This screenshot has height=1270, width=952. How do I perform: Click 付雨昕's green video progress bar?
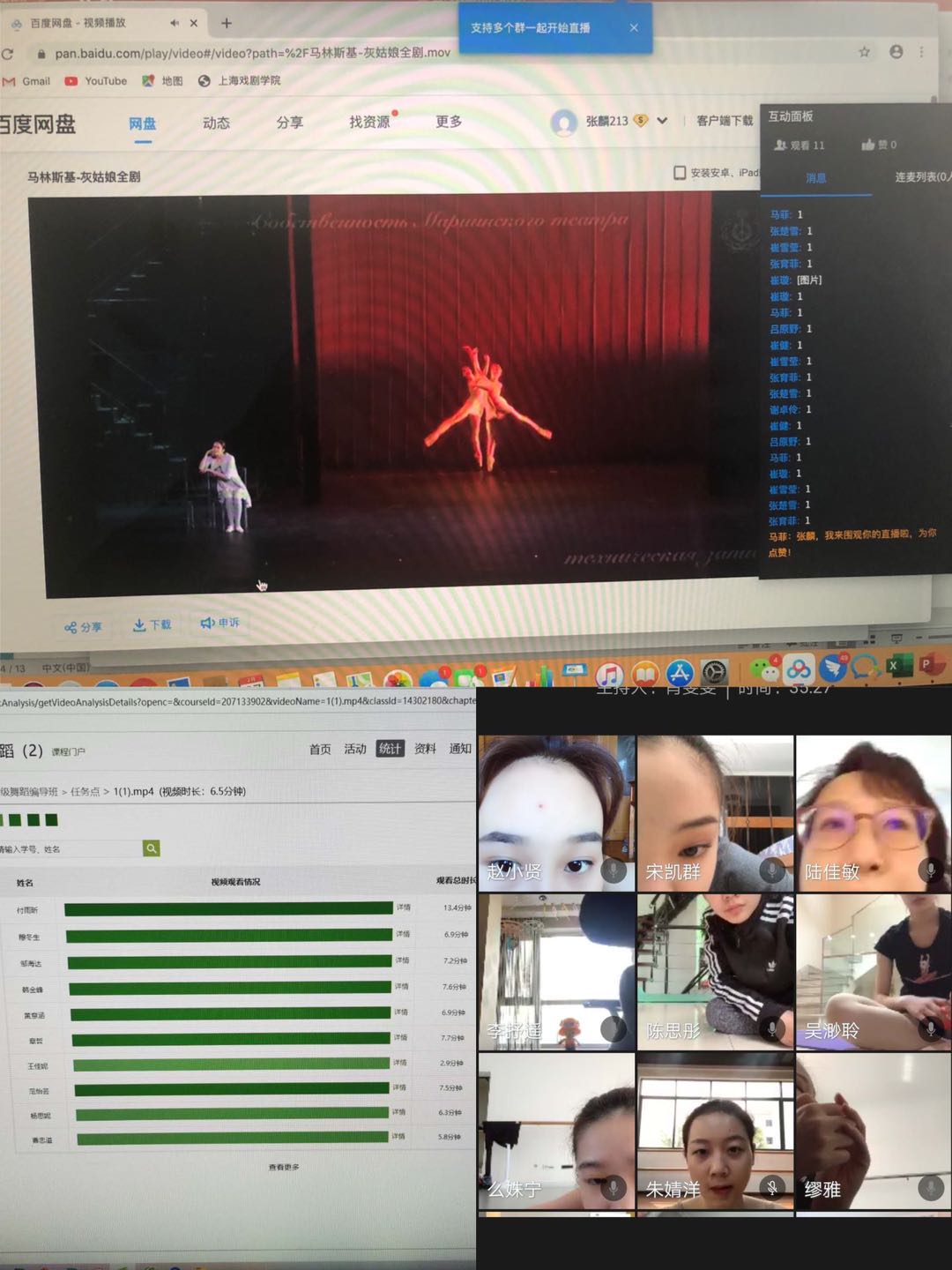pyautogui.click(x=228, y=908)
